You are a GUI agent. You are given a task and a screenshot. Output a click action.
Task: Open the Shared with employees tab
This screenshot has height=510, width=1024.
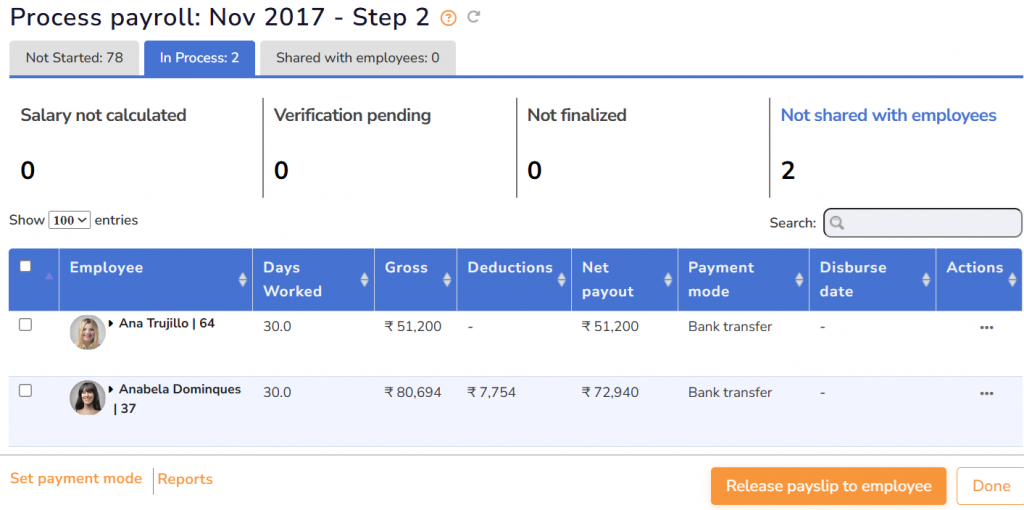coord(357,58)
